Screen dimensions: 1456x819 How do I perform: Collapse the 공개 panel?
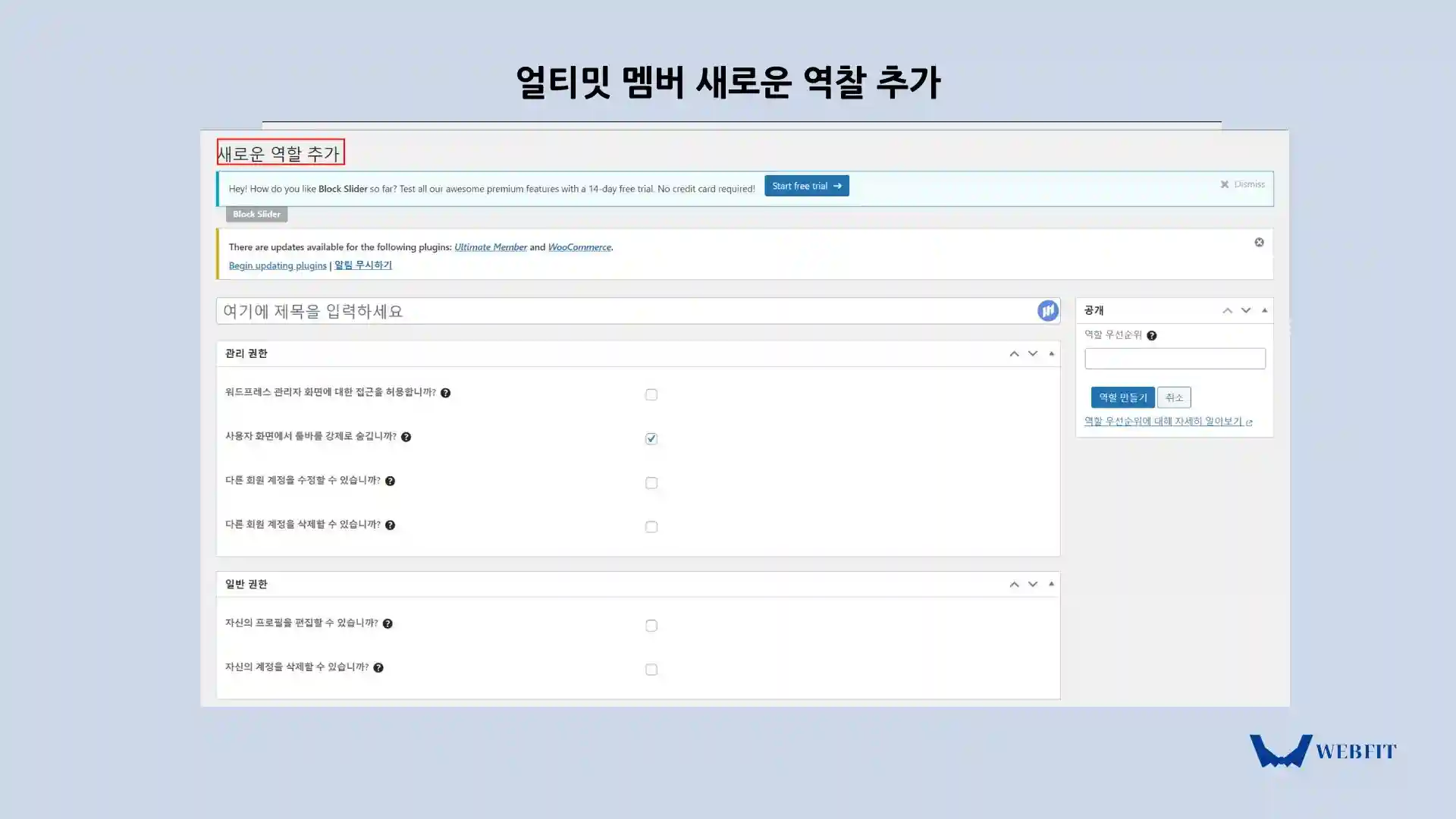coord(1264,310)
